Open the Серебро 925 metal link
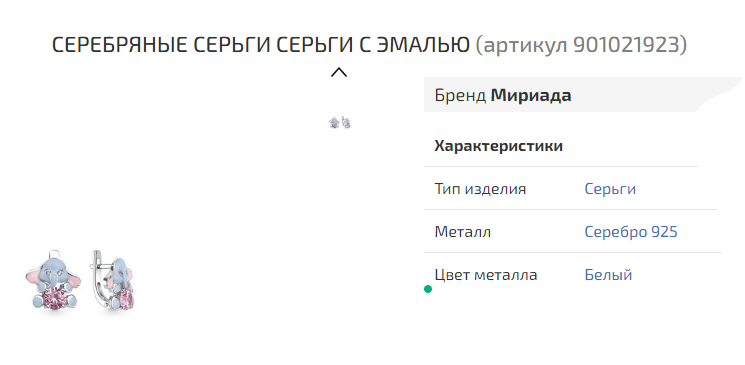This screenshot has height=365, width=745. coord(631,232)
